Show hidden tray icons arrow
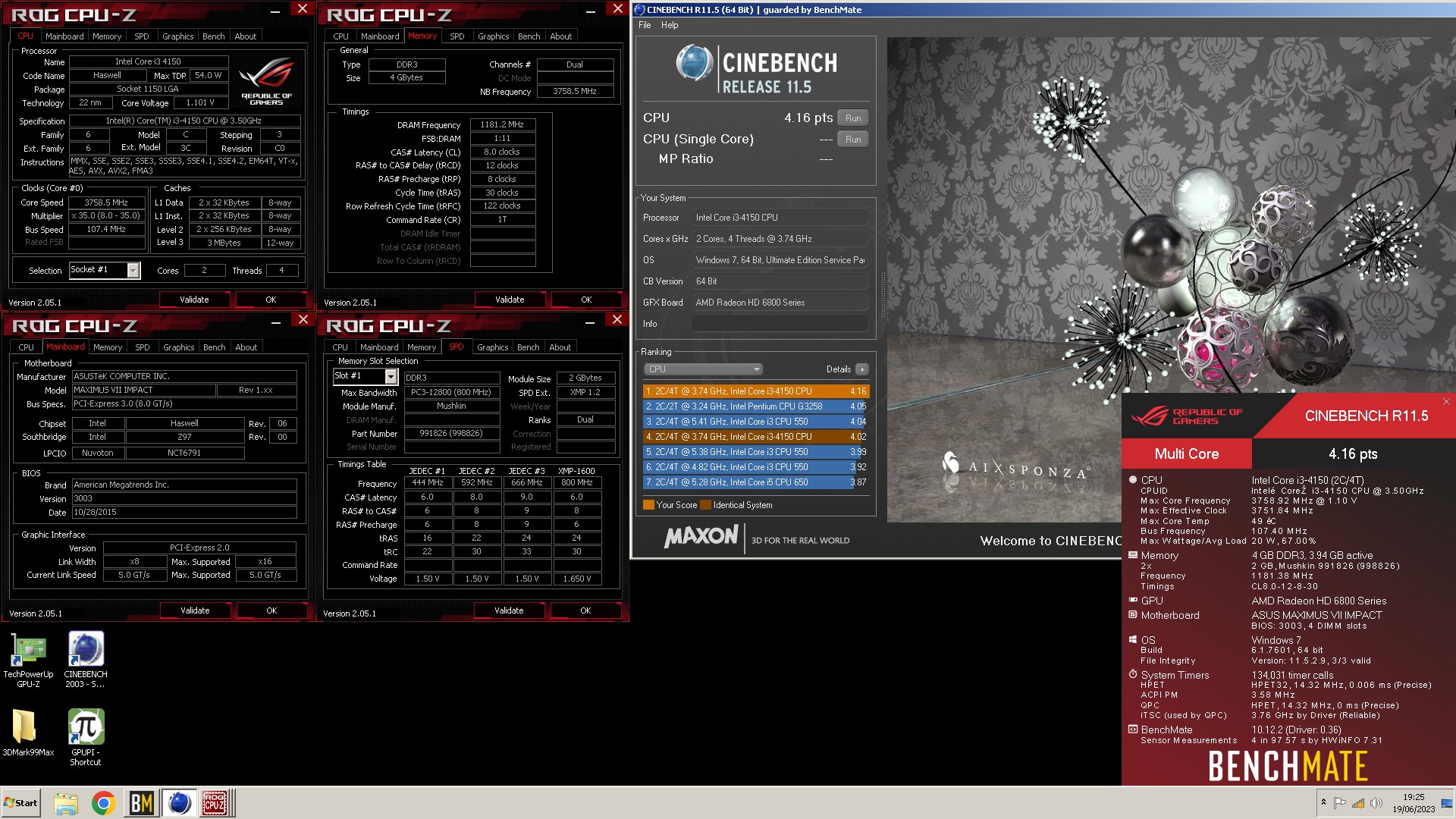 click(1323, 802)
